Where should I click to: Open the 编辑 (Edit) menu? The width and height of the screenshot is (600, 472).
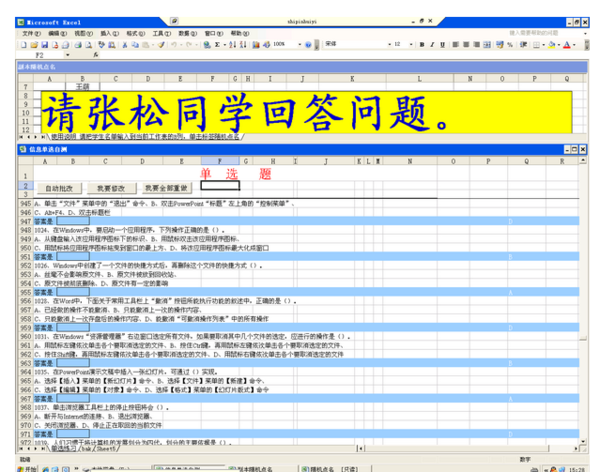tap(57, 34)
